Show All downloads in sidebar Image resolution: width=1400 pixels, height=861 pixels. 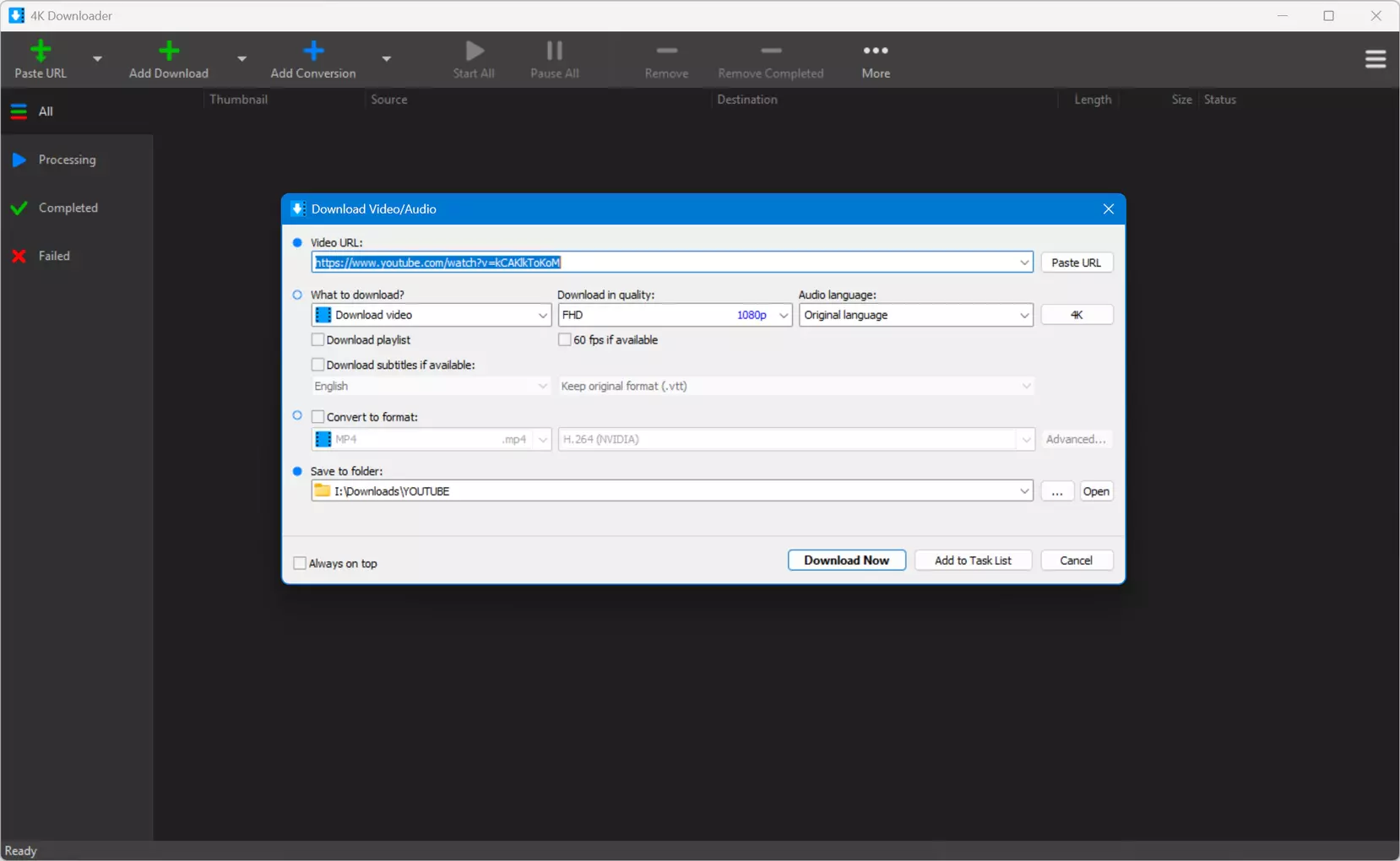click(x=77, y=111)
